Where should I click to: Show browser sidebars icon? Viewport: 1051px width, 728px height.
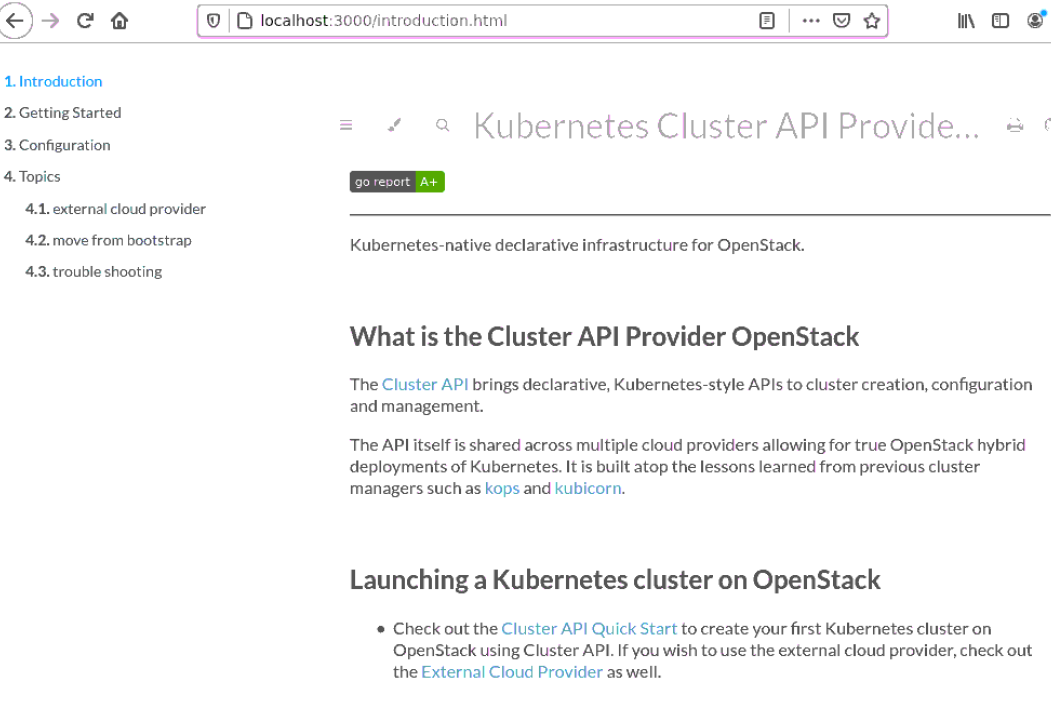tap(1000, 21)
